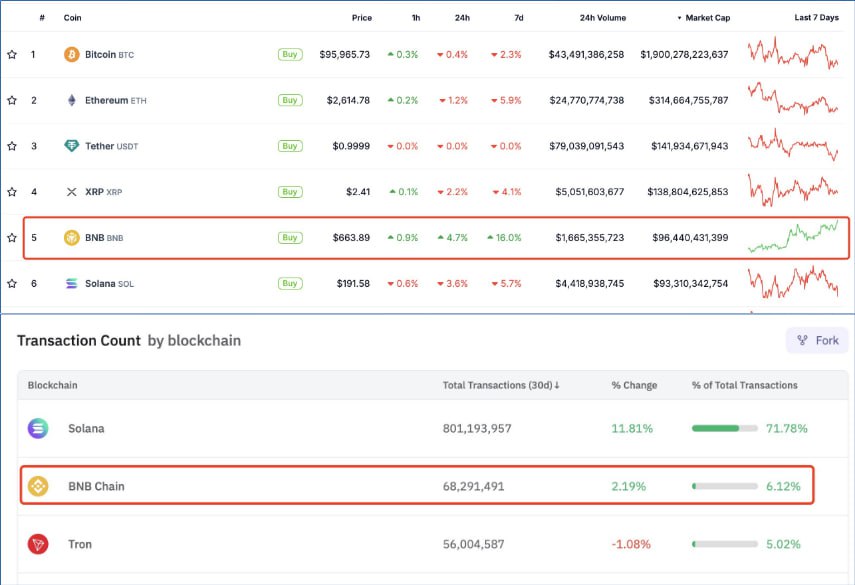Viewport: 855px width, 585px height.
Task: Open the Solana SOL coin link
Action: [x=109, y=284]
